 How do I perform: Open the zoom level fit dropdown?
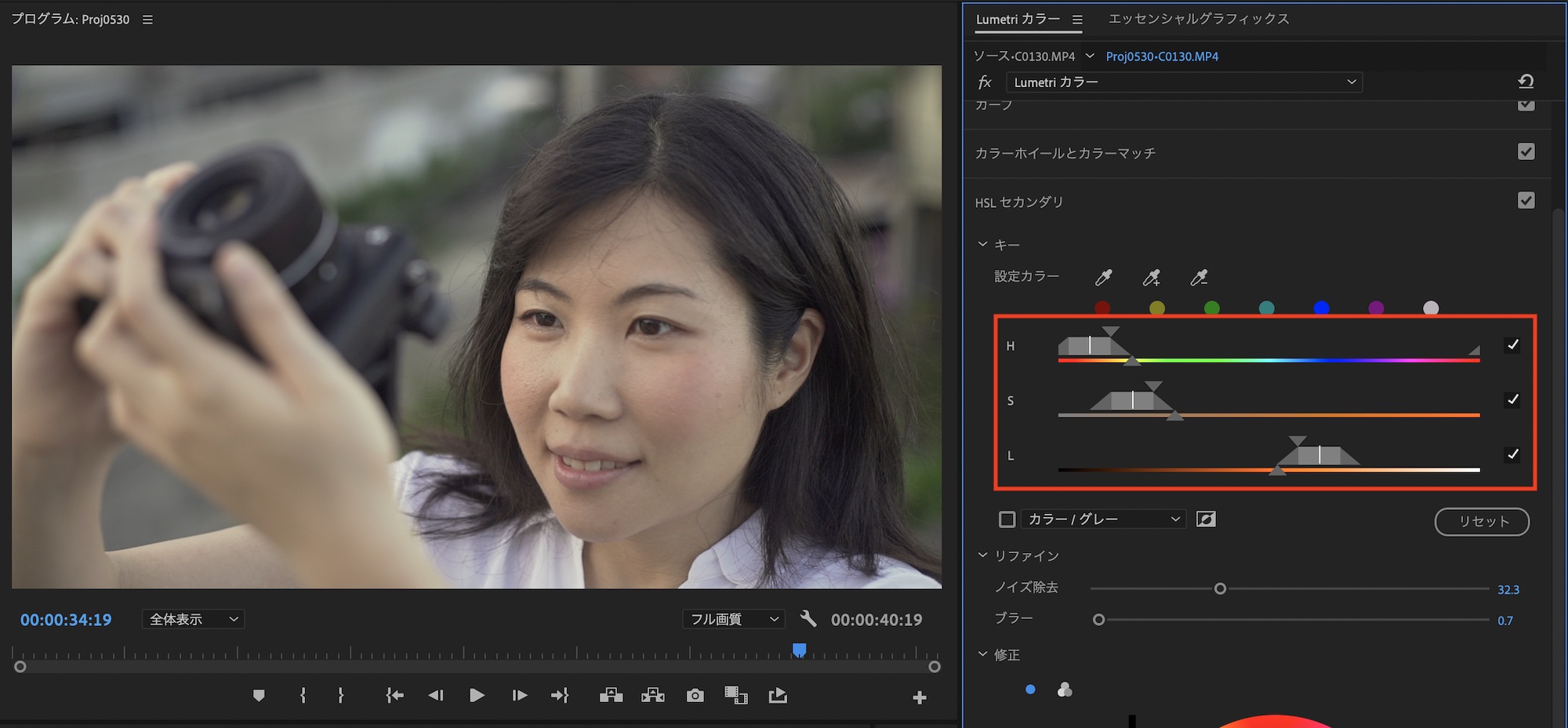pos(193,619)
